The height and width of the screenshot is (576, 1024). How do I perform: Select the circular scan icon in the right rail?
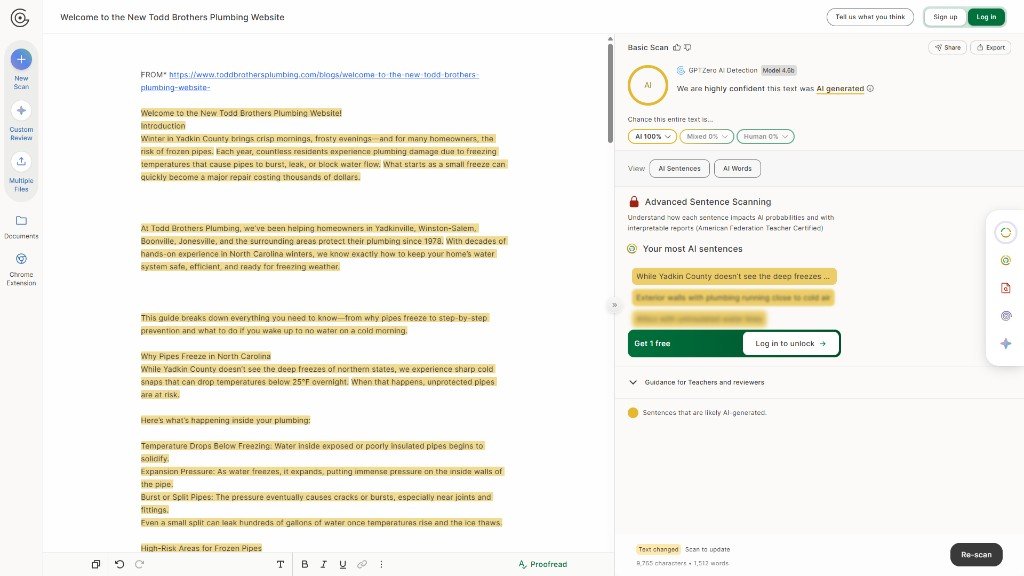point(1006,232)
